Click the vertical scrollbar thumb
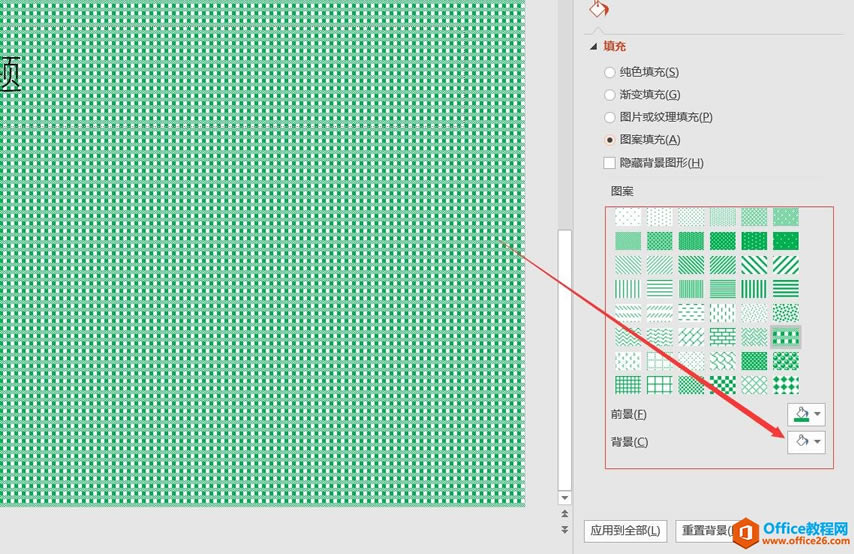This screenshot has height=554, width=854. tap(565, 360)
